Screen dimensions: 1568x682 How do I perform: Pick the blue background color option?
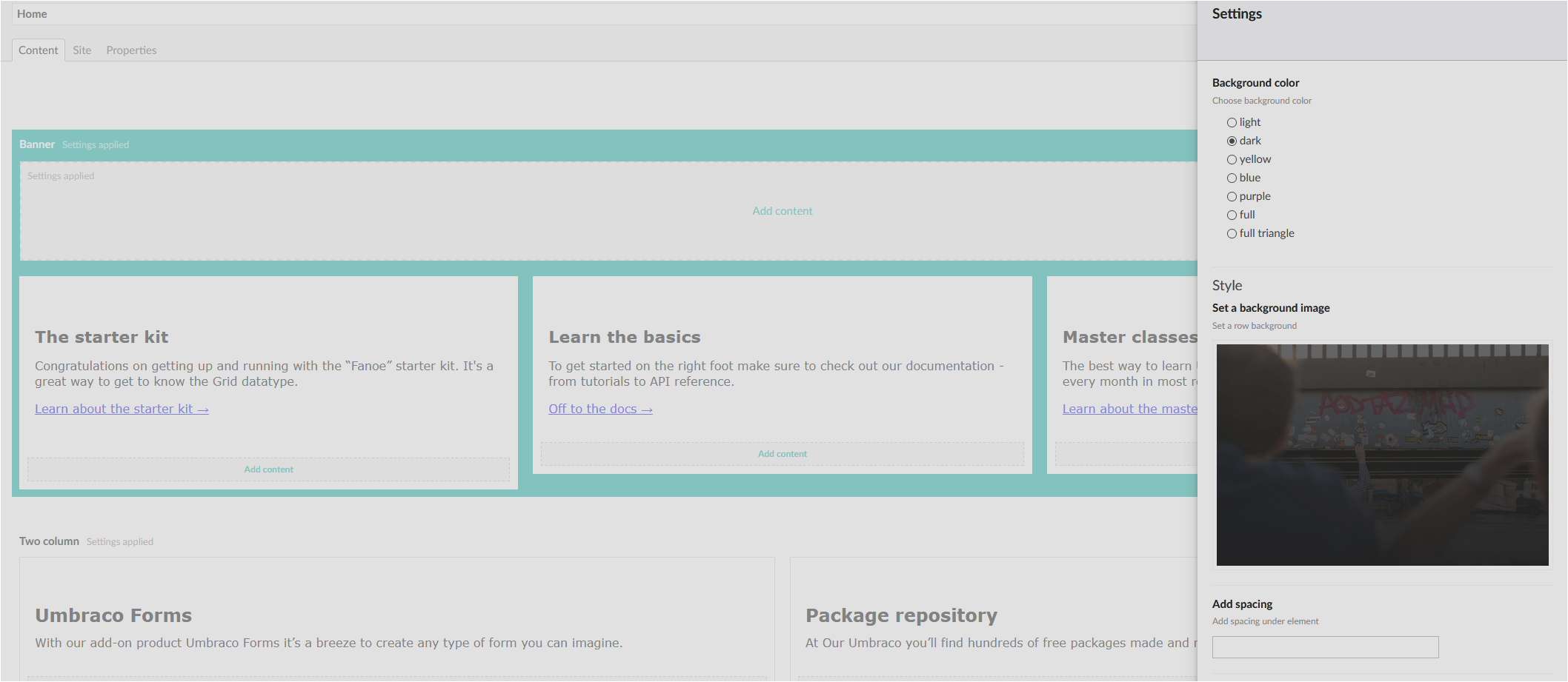click(x=1232, y=178)
